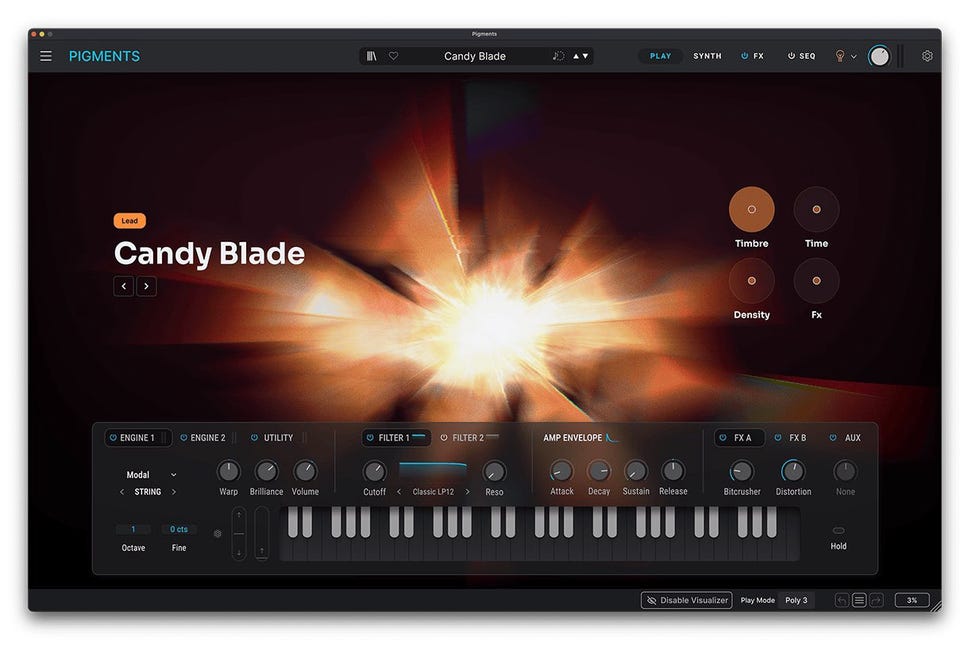Click Disable Visualizer button

(687, 600)
